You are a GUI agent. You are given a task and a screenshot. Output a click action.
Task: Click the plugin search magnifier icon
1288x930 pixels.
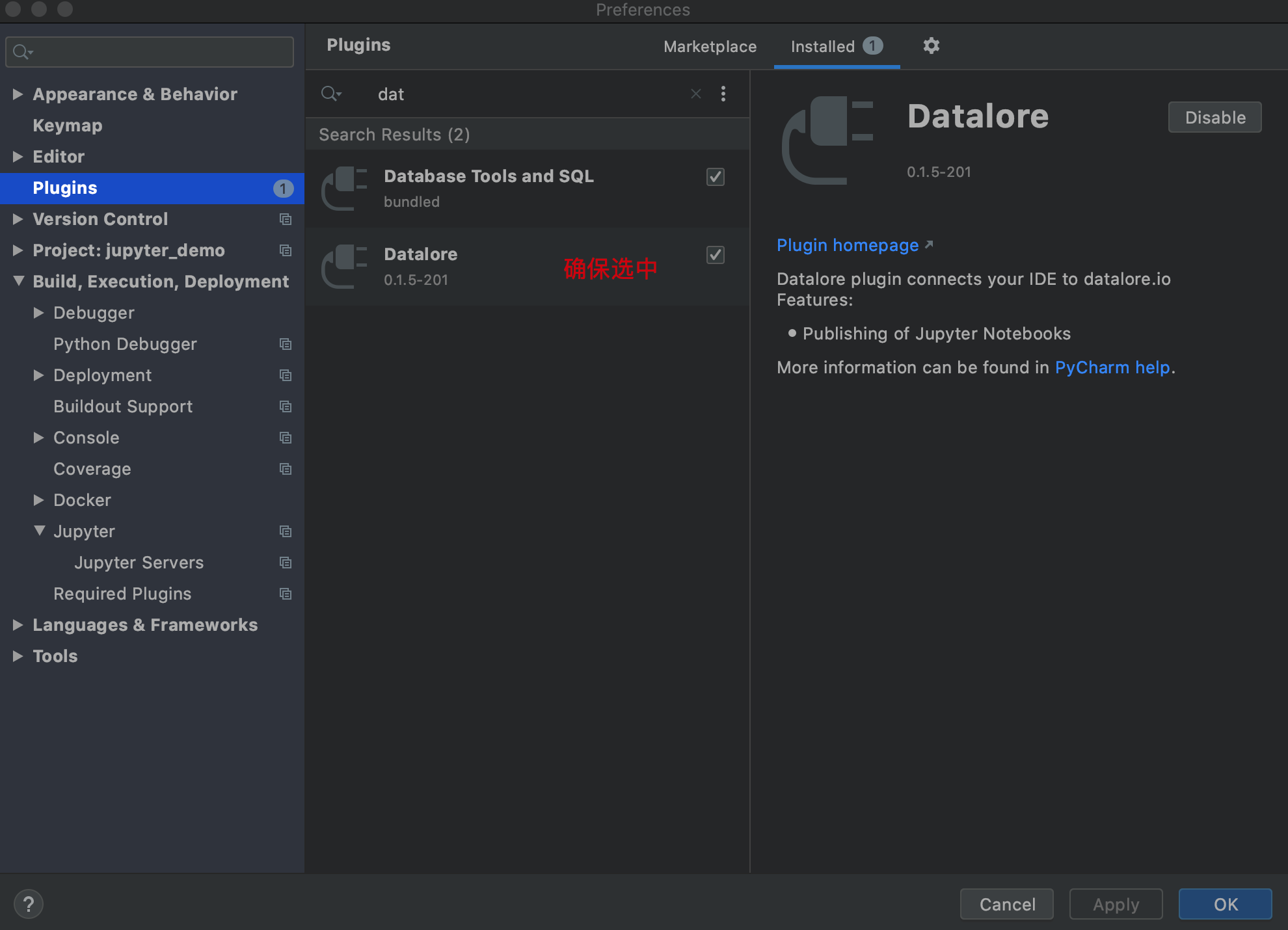pyautogui.click(x=331, y=94)
